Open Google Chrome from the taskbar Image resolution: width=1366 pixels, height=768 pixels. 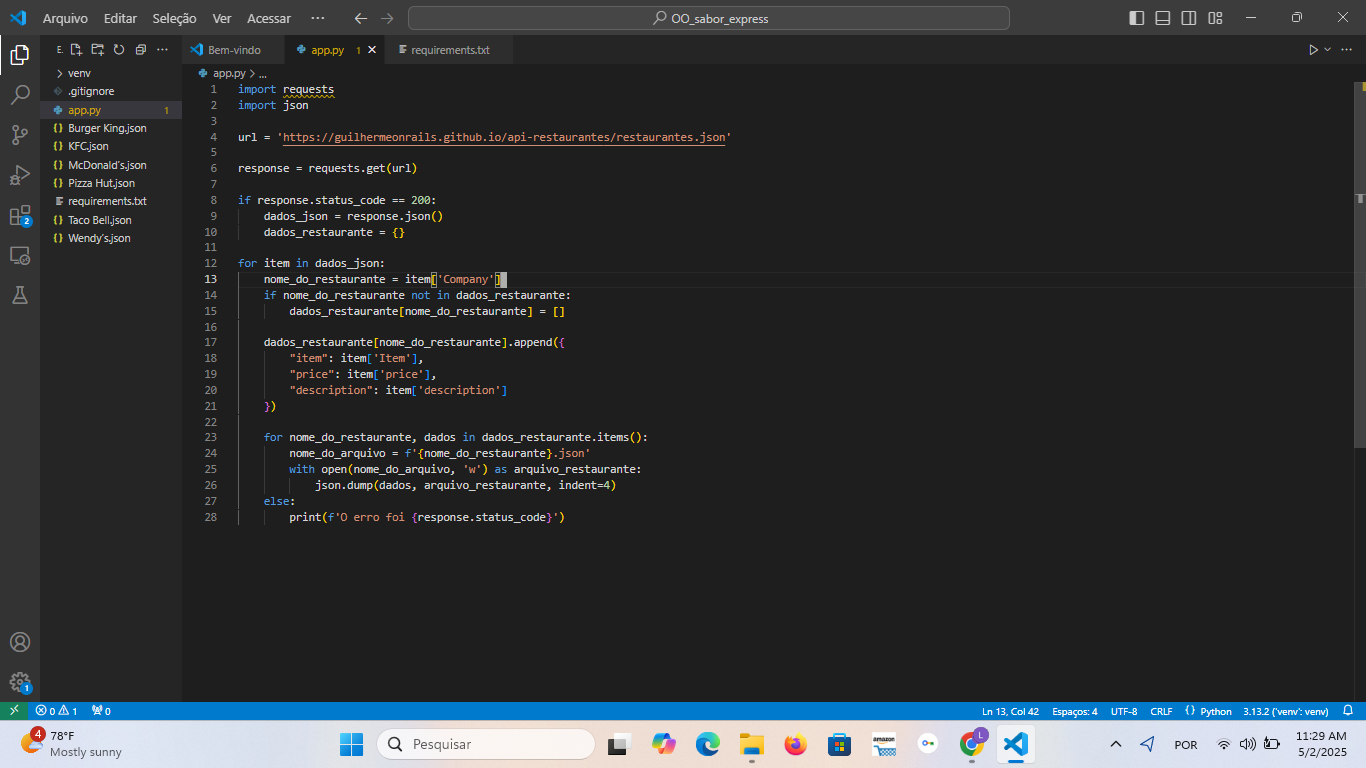coord(971,744)
